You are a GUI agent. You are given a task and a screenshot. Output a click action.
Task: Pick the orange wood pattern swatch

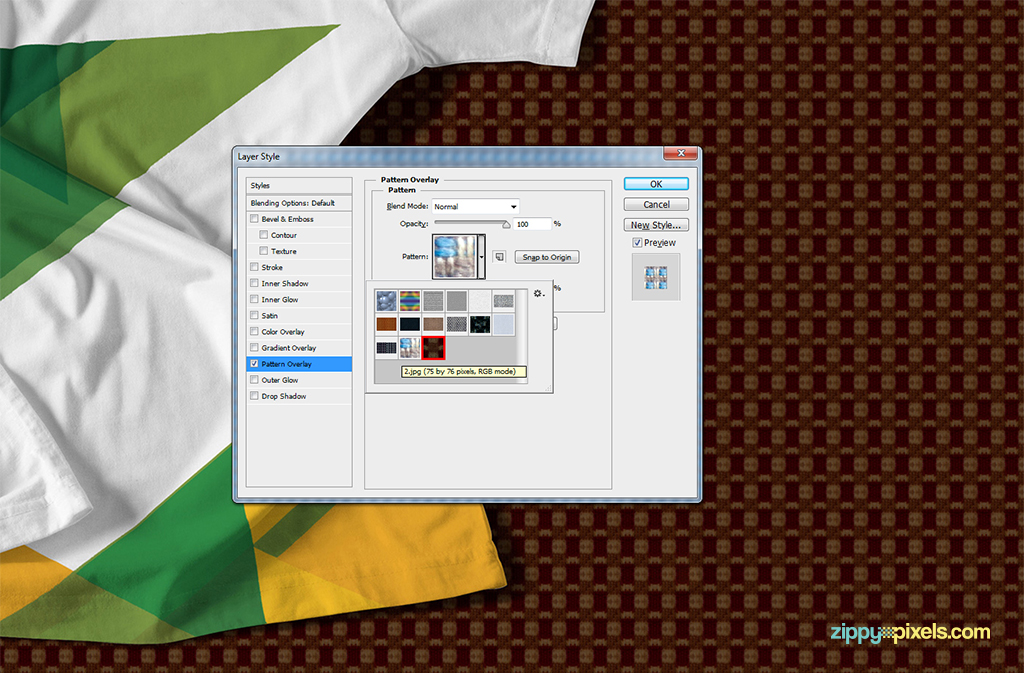click(386, 324)
